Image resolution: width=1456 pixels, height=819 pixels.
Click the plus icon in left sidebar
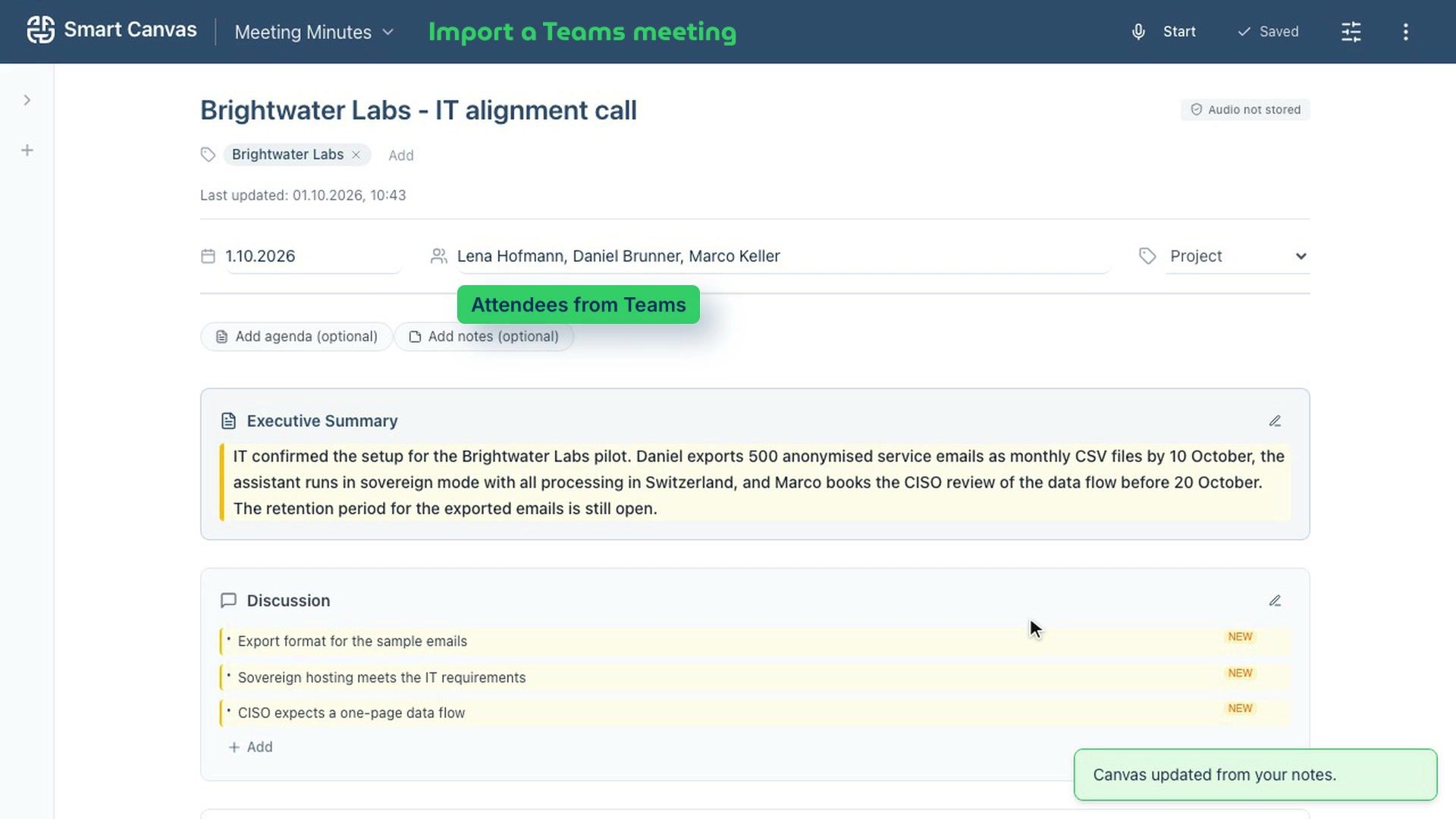pos(27,150)
